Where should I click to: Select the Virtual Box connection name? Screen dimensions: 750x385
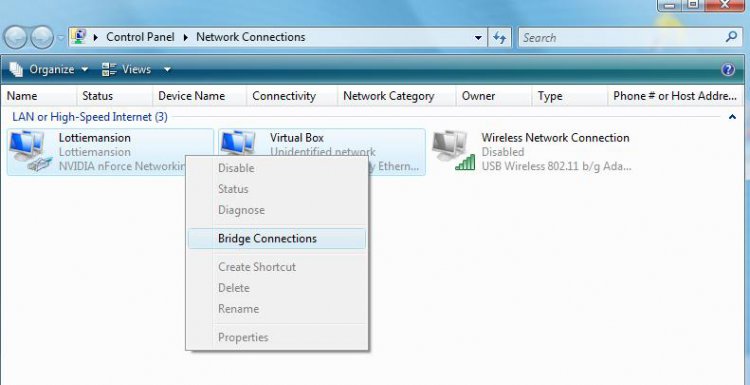[297, 138]
